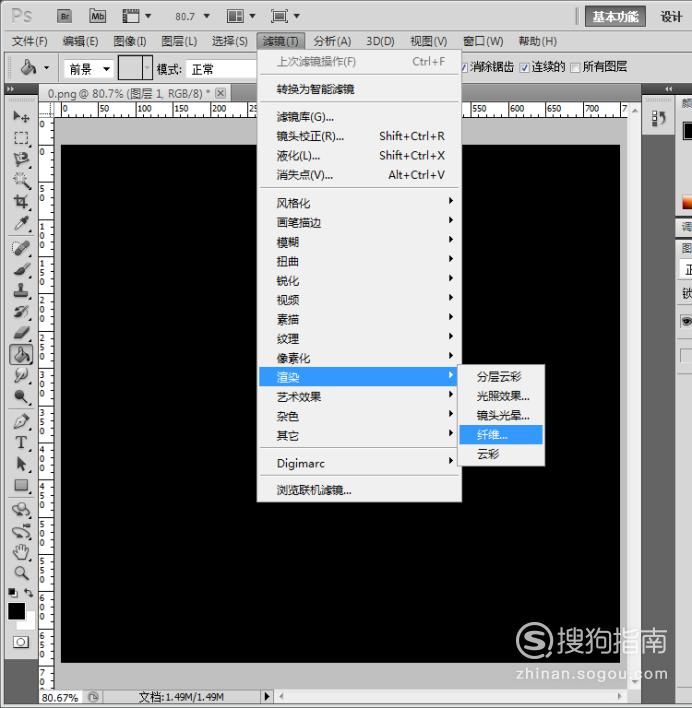This screenshot has height=708, width=692.
Task: Choose 分层云彩 in render submenu
Action: click(x=501, y=377)
